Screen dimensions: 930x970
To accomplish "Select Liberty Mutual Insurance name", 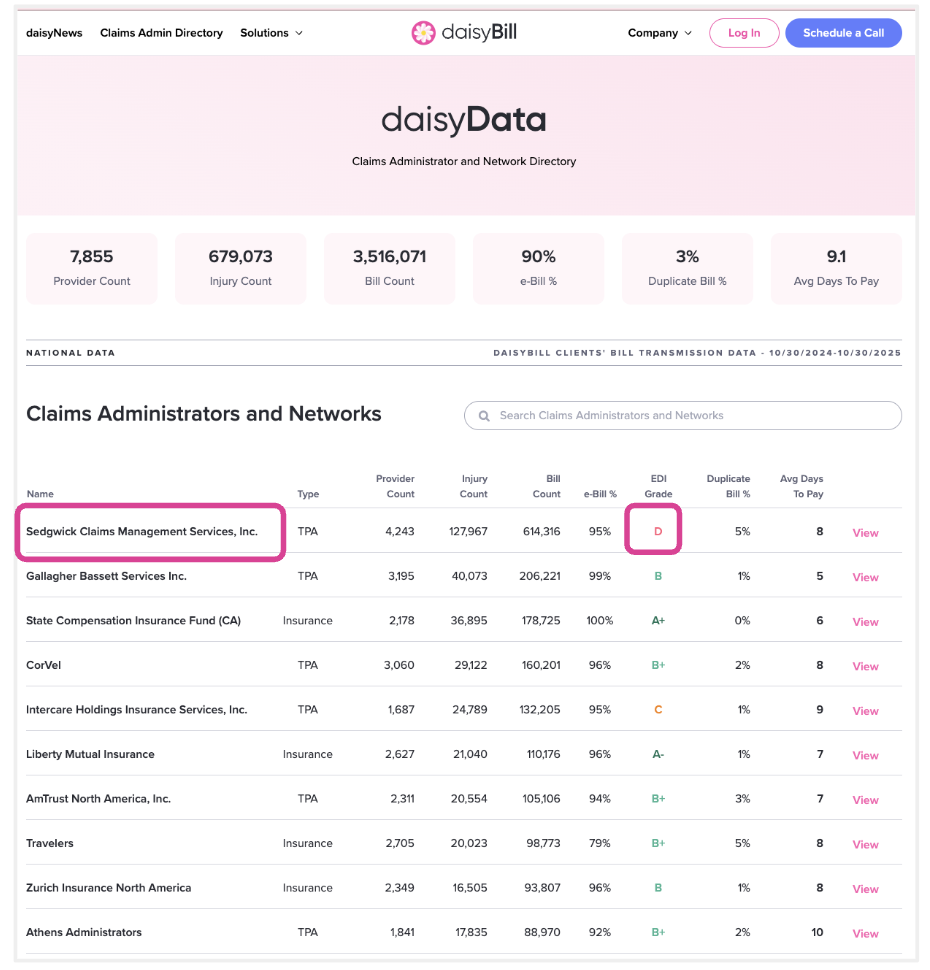I will pos(90,754).
